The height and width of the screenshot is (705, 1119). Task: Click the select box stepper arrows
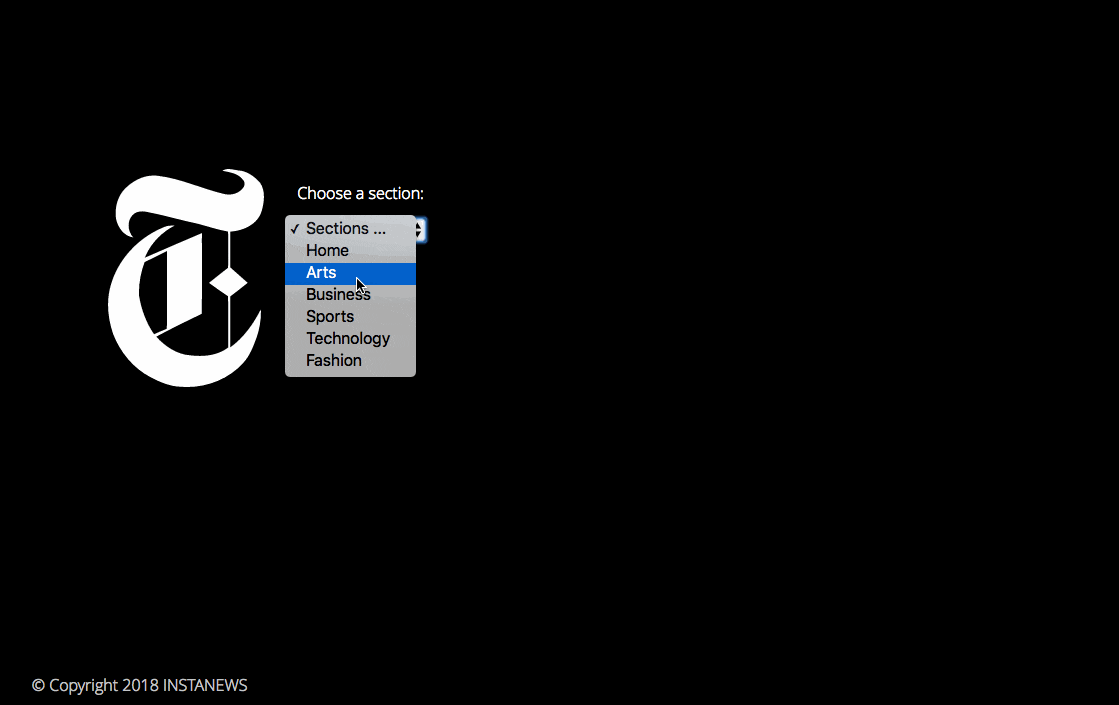tap(421, 230)
